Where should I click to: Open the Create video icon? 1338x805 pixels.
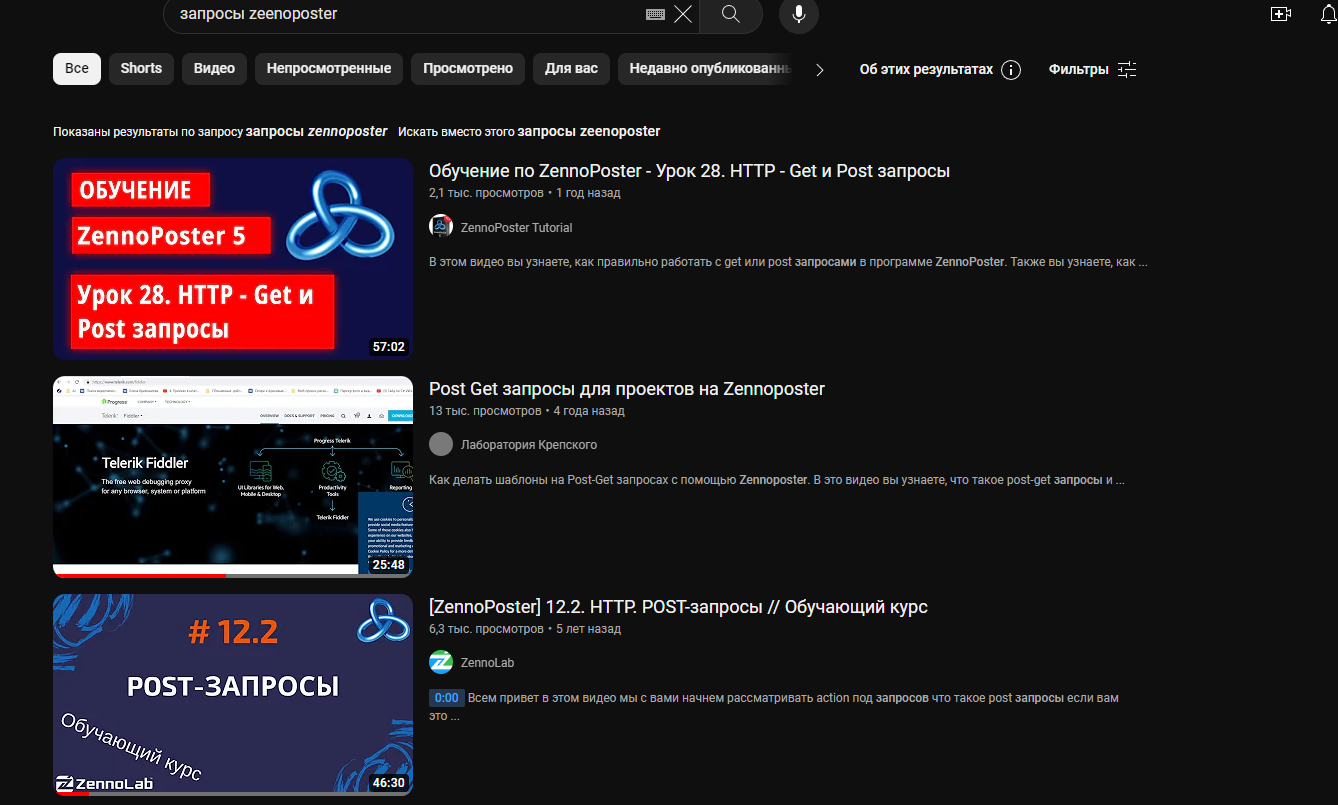[1281, 14]
